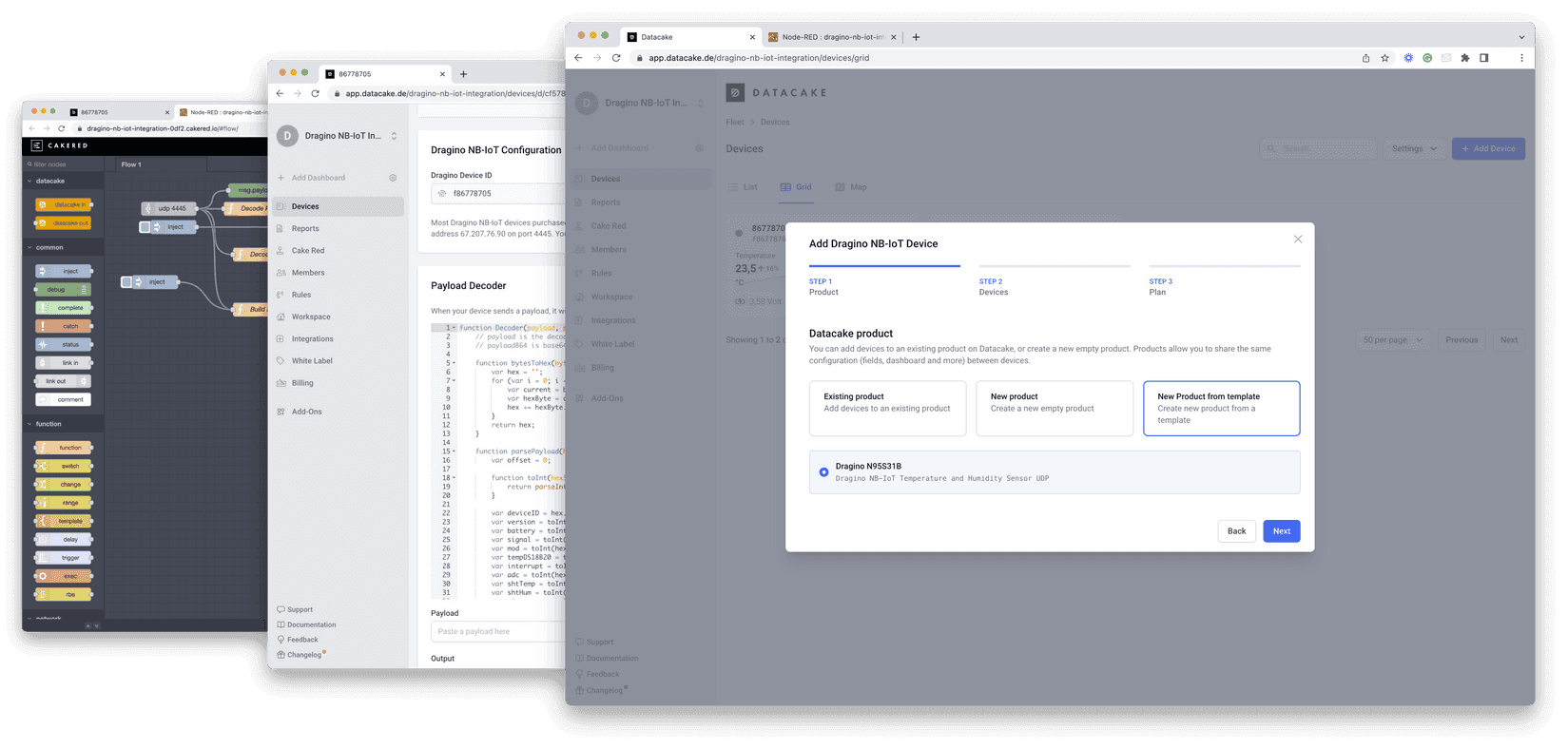Open the 50 per page dropdown
1568x749 pixels.
(x=1393, y=340)
